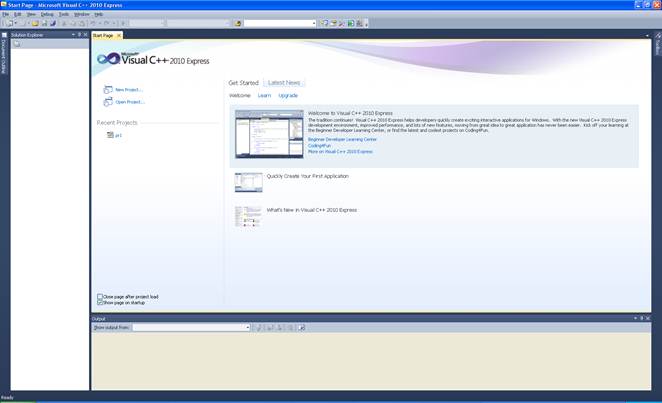Open the Document Outline side tab
The height and width of the screenshot is (403, 662).
(x=4, y=53)
